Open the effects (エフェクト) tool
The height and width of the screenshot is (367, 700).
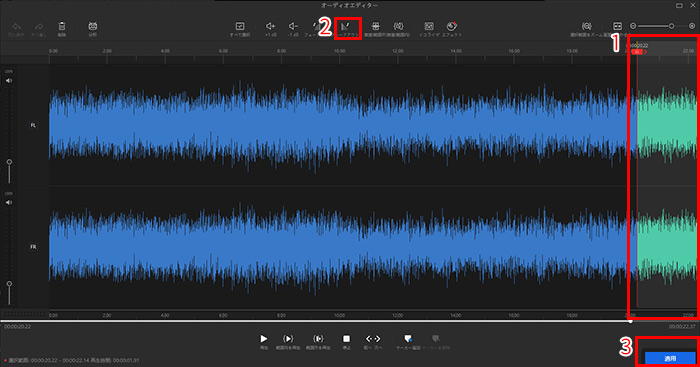point(451,26)
